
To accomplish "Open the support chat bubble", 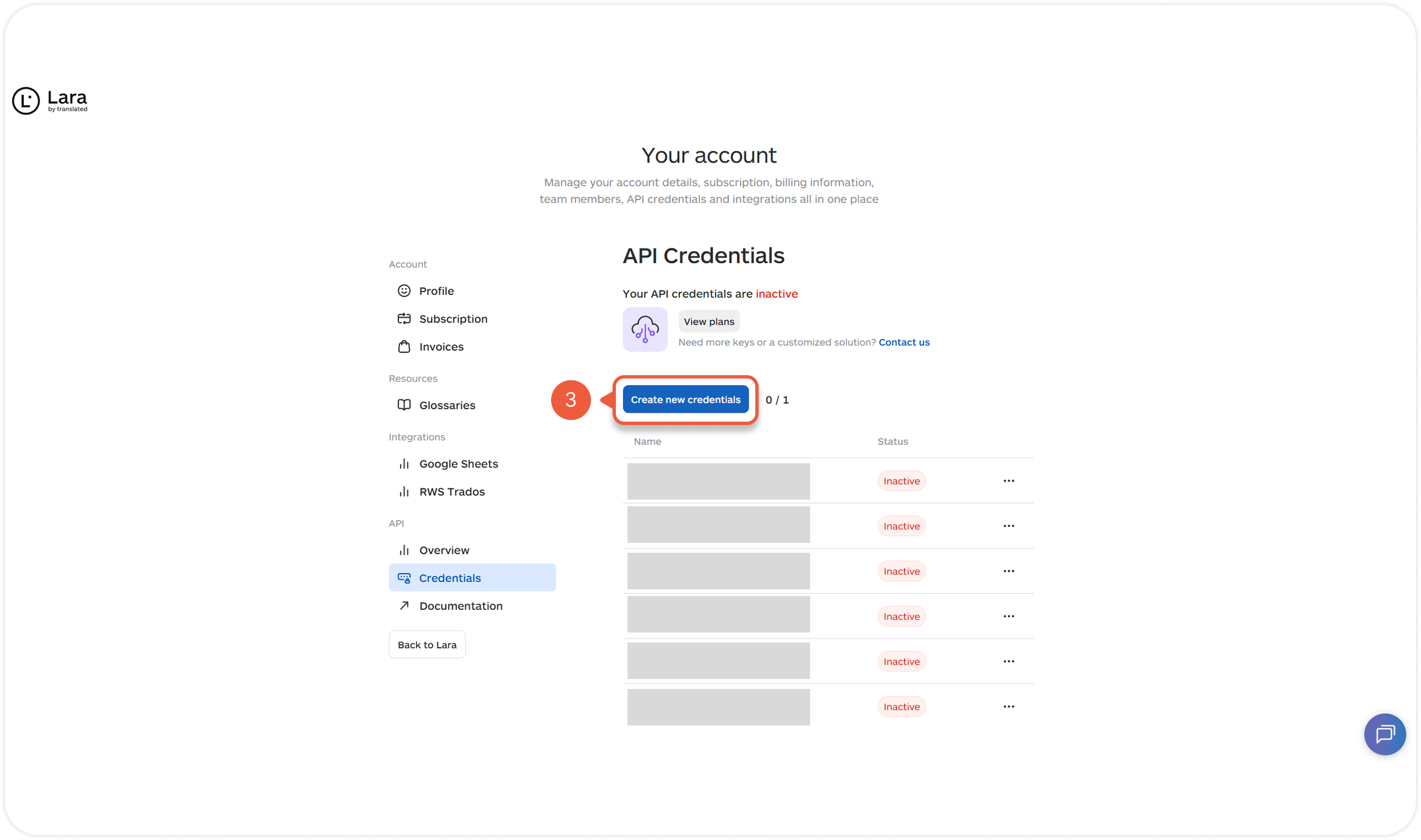I will point(1384,734).
